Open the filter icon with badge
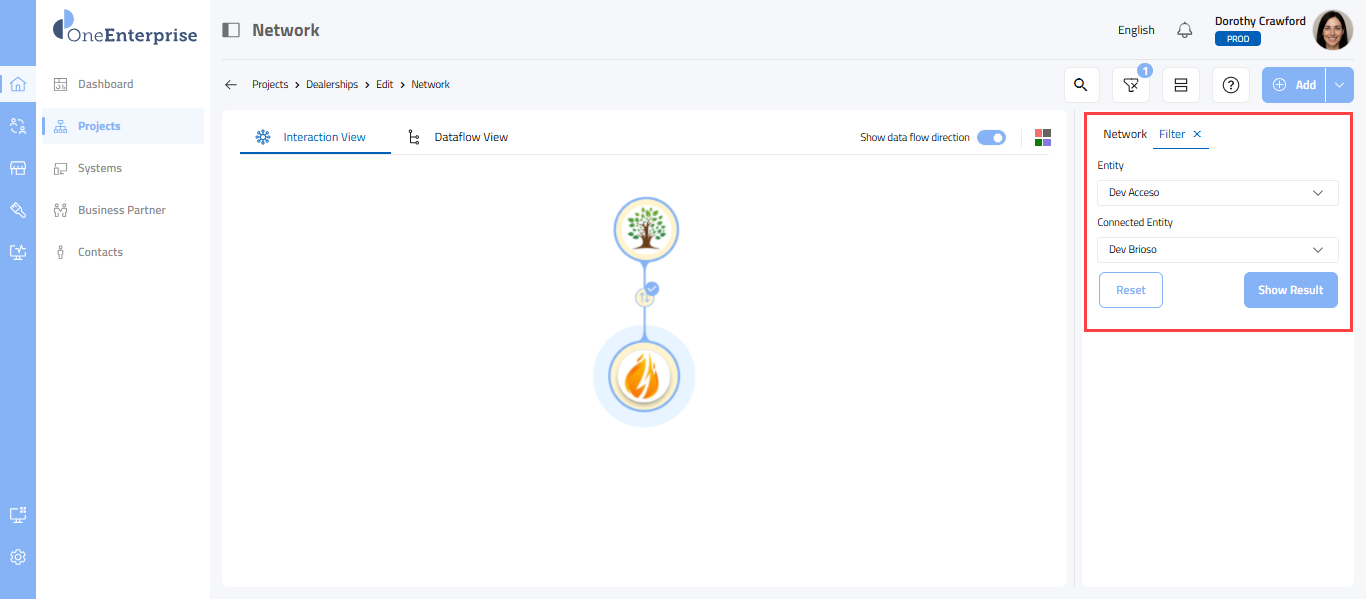 pos(1131,85)
